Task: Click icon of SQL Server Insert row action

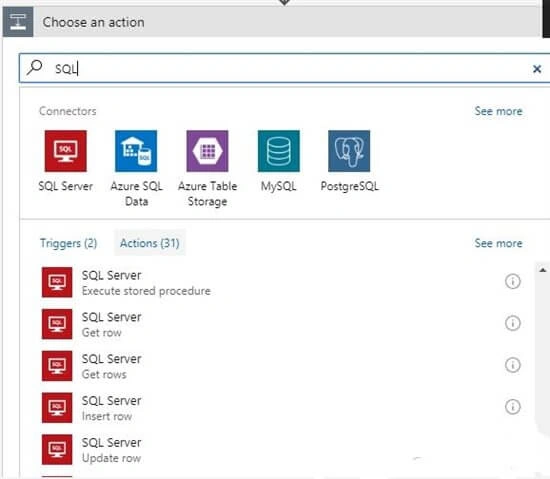Action: click(x=57, y=407)
